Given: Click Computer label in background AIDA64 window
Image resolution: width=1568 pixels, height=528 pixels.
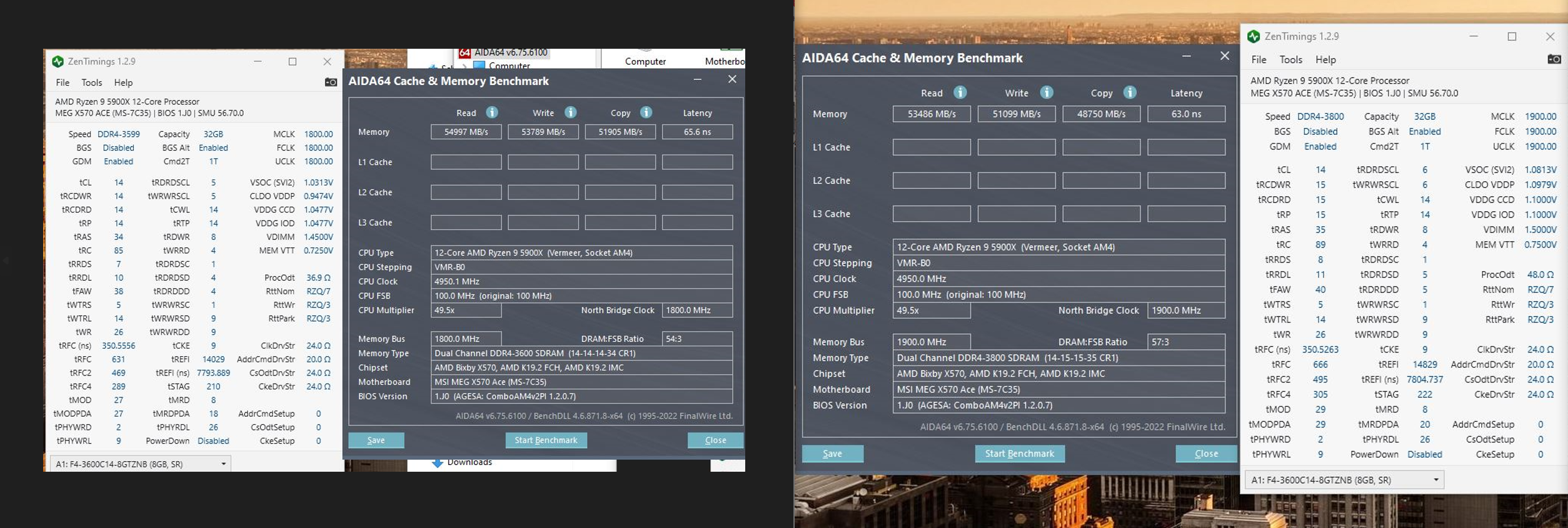Looking at the screenshot, I should click(x=645, y=61).
